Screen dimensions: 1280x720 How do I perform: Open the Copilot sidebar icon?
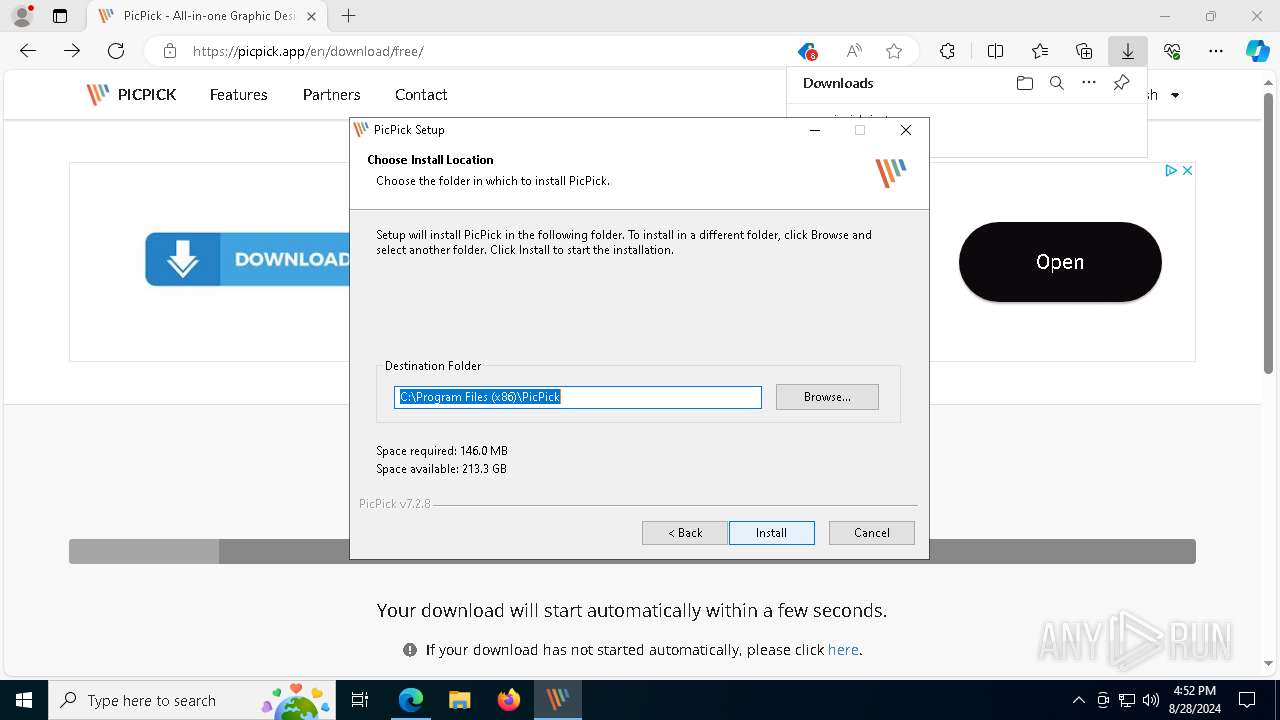point(1258,51)
